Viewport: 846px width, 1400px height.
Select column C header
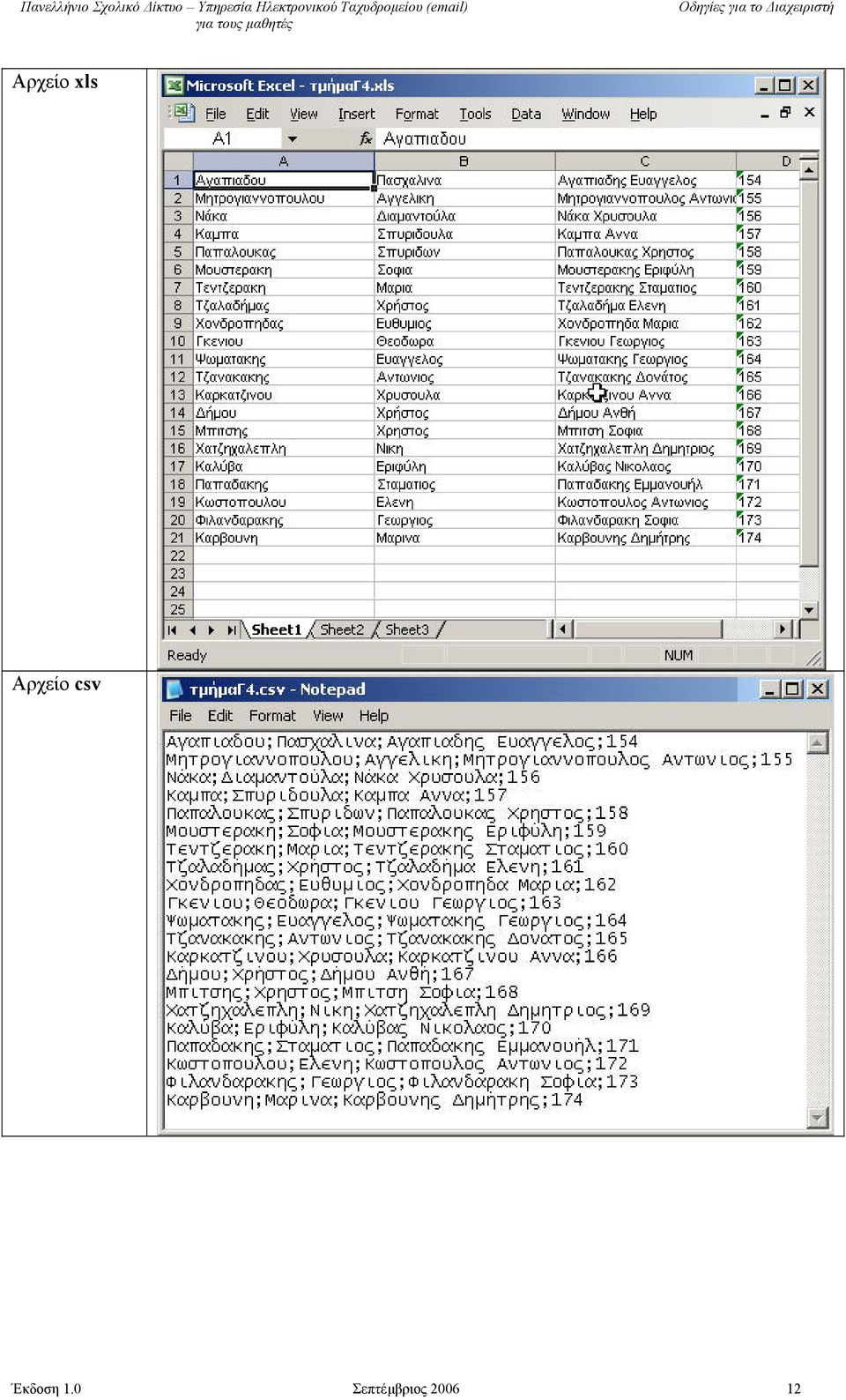point(645,161)
